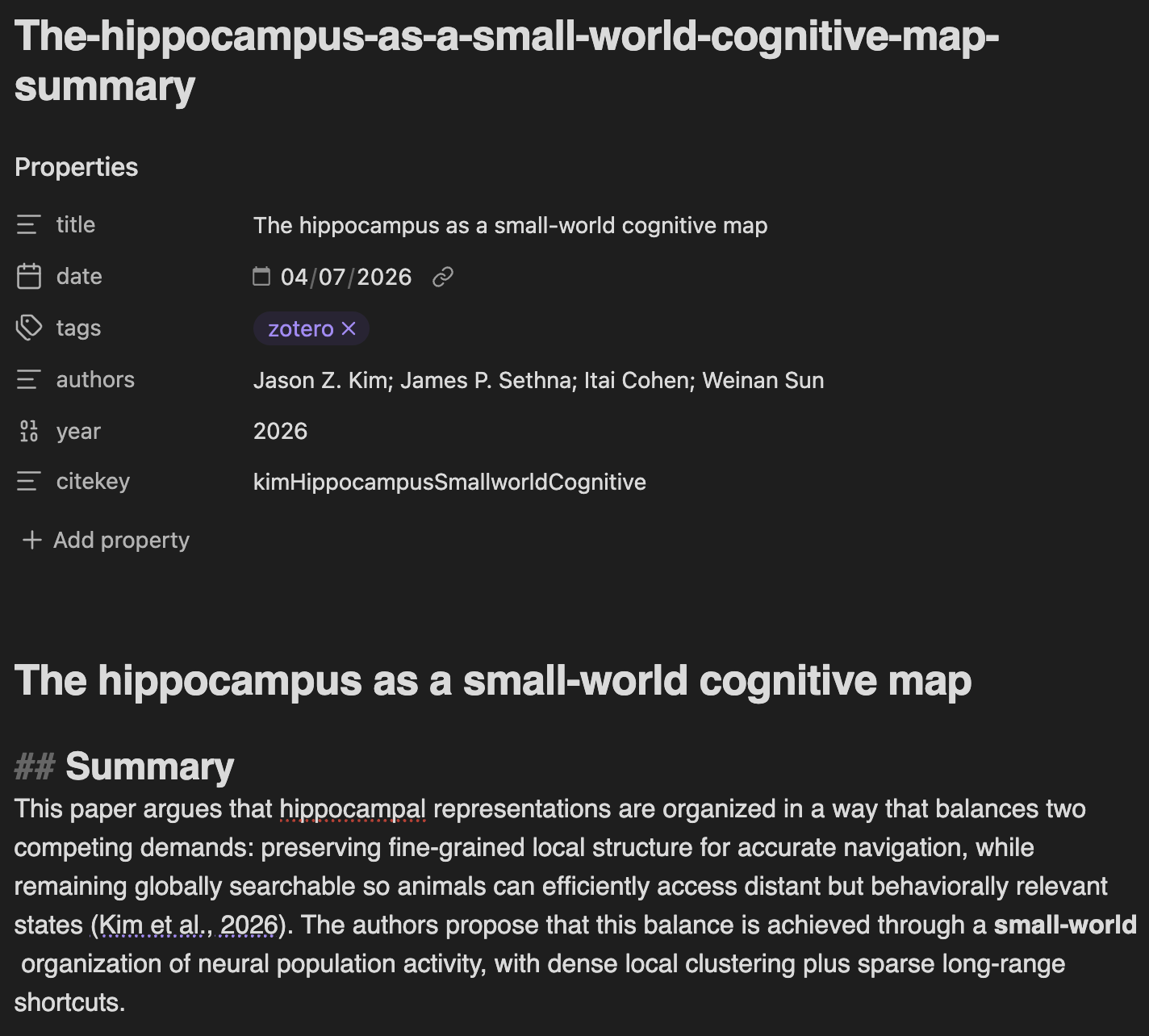Click the note filename title at top
1149x1036 pixels.
point(506,61)
